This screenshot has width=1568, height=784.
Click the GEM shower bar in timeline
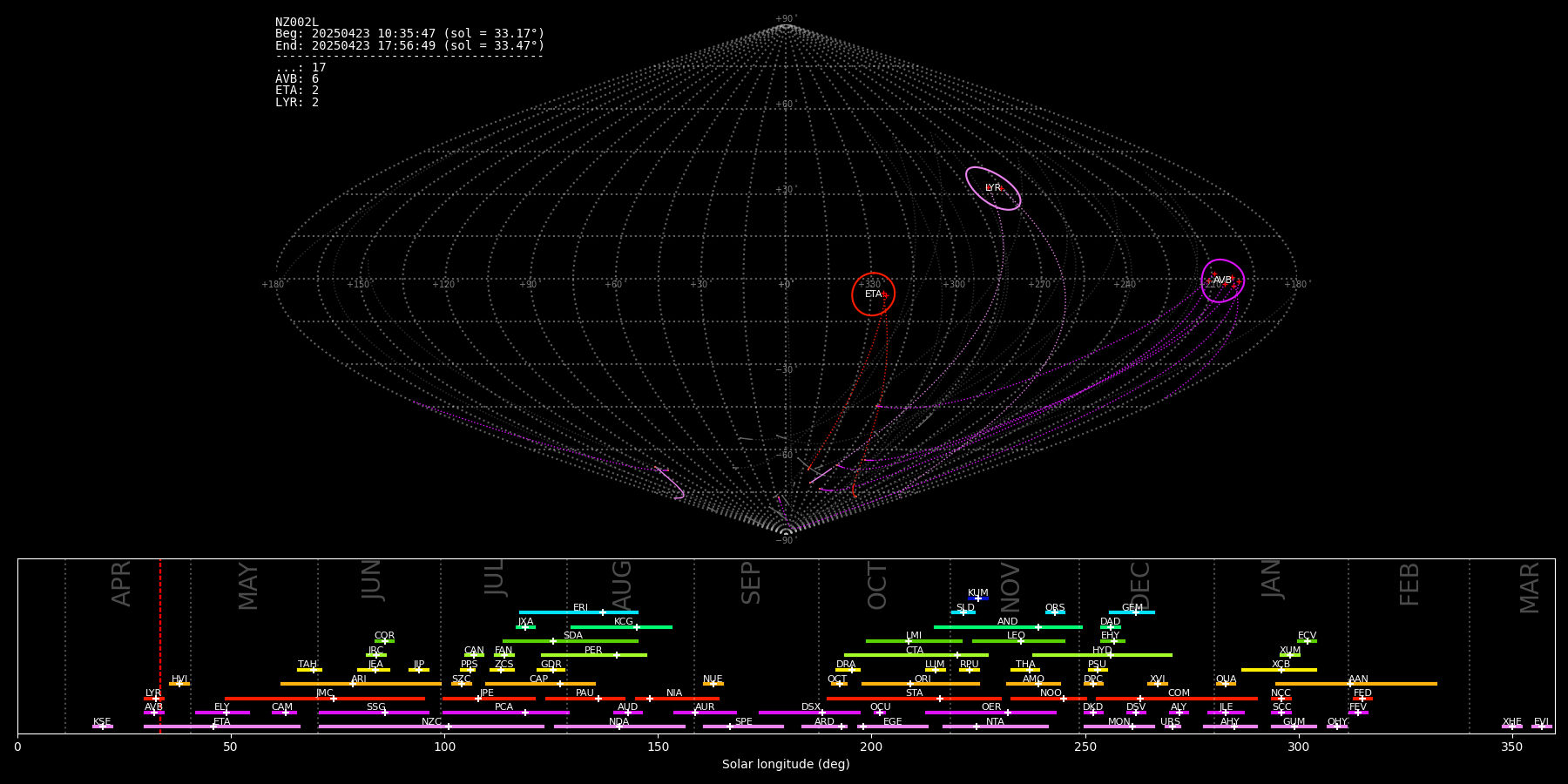[1132, 612]
